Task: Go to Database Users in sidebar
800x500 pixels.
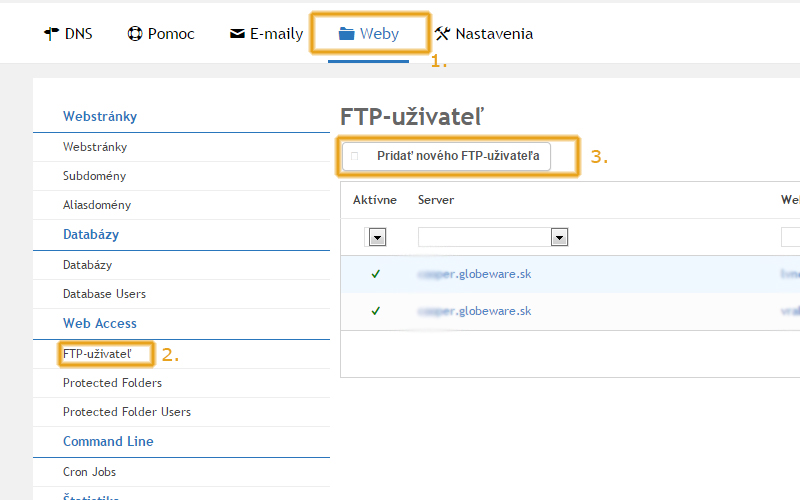Action: tap(104, 294)
